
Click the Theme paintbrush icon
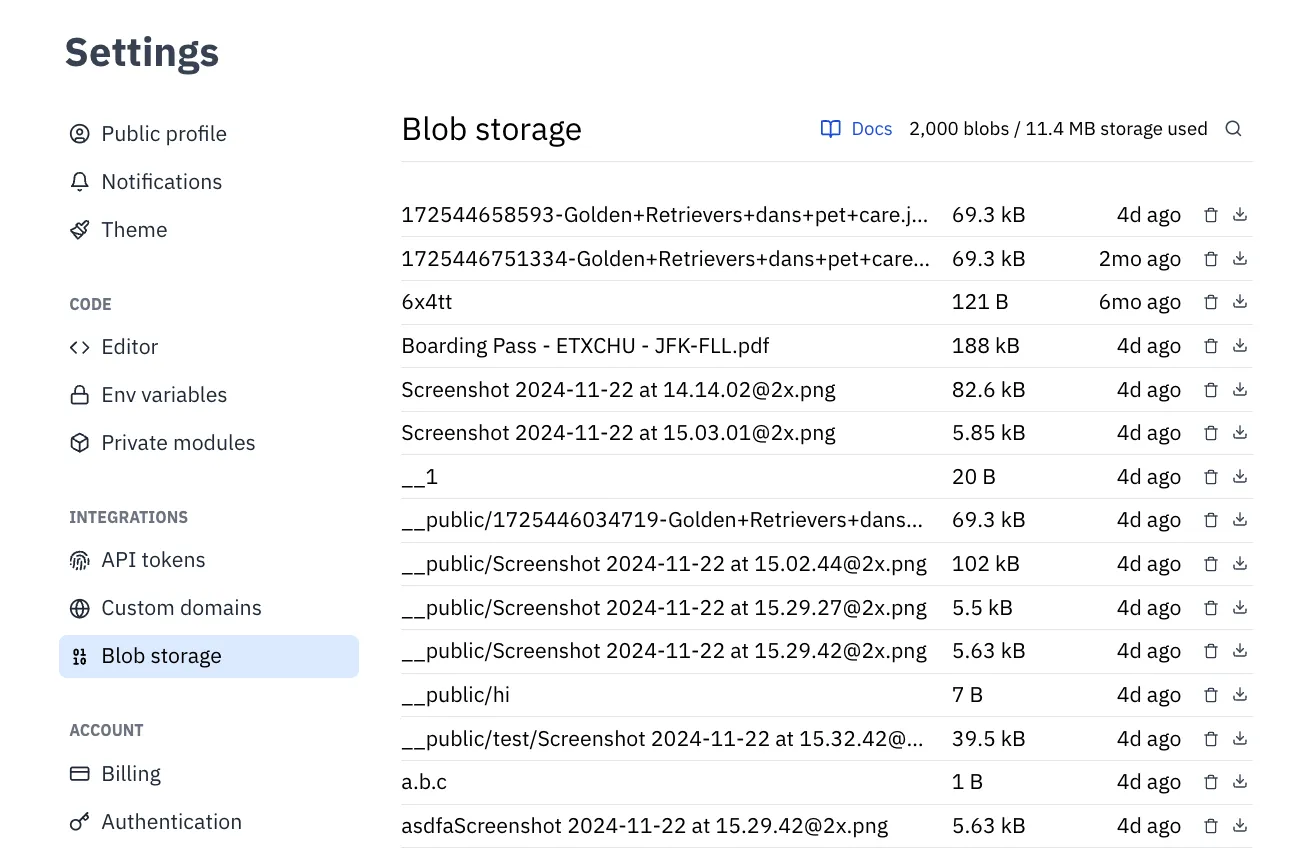click(79, 229)
